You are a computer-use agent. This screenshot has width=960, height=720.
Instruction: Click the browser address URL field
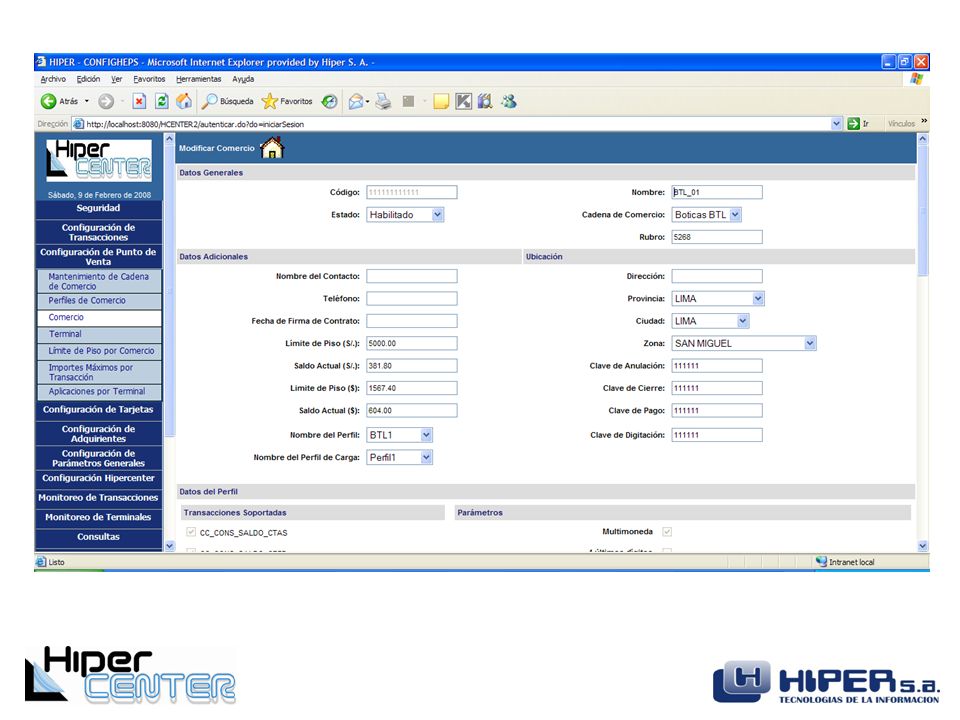coord(457,124)
